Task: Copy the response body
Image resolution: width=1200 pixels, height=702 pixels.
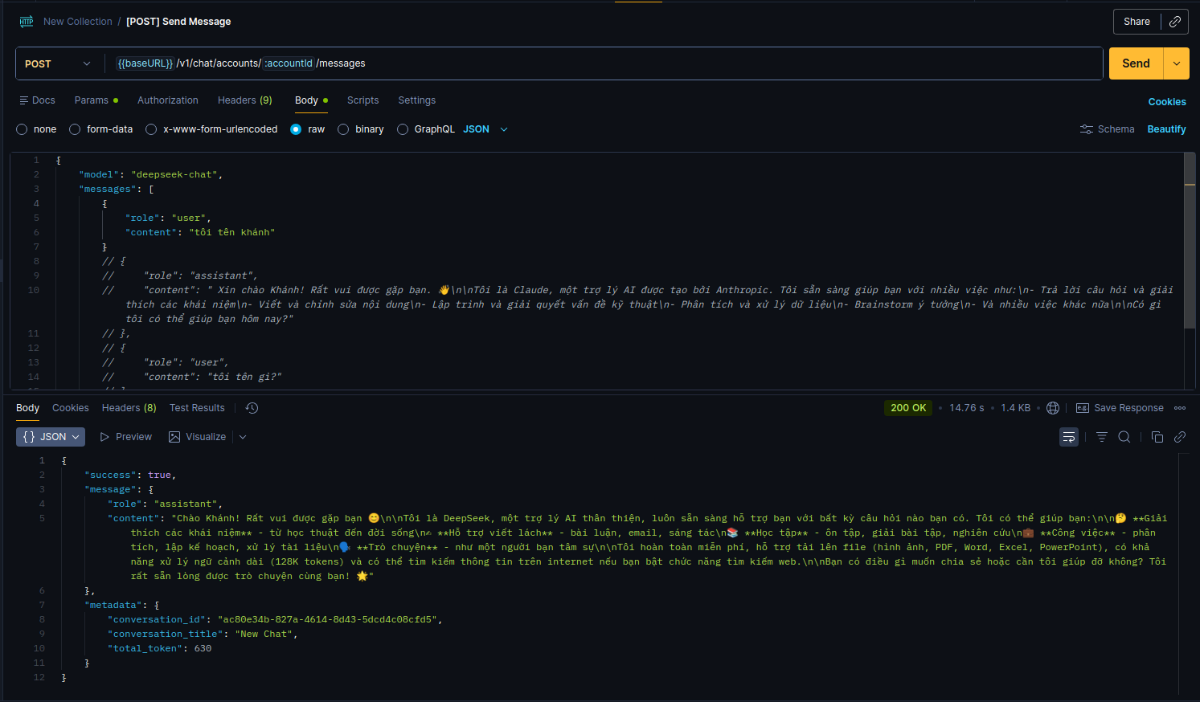Action: coord(1156,437)
